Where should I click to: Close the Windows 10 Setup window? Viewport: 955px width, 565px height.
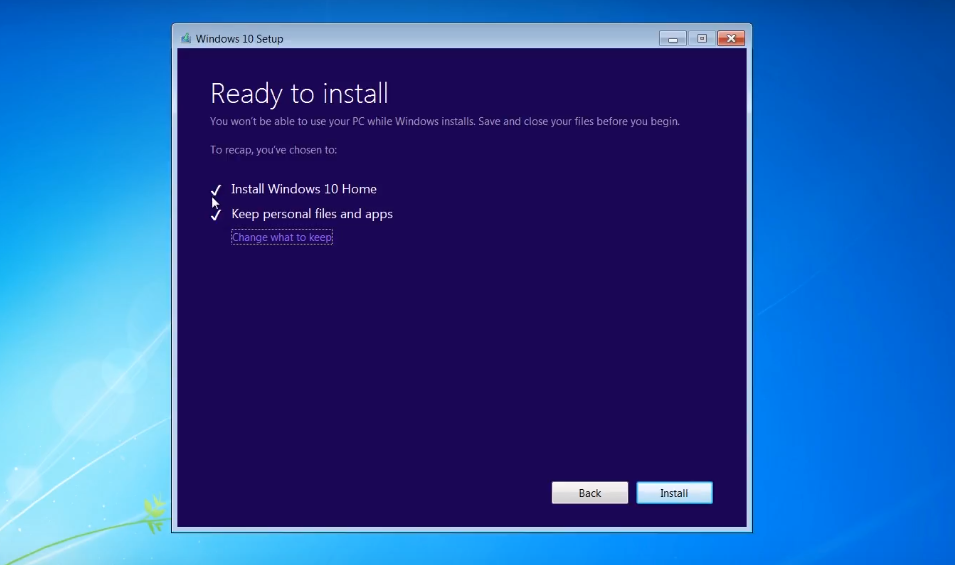click(x=731, y=38)
